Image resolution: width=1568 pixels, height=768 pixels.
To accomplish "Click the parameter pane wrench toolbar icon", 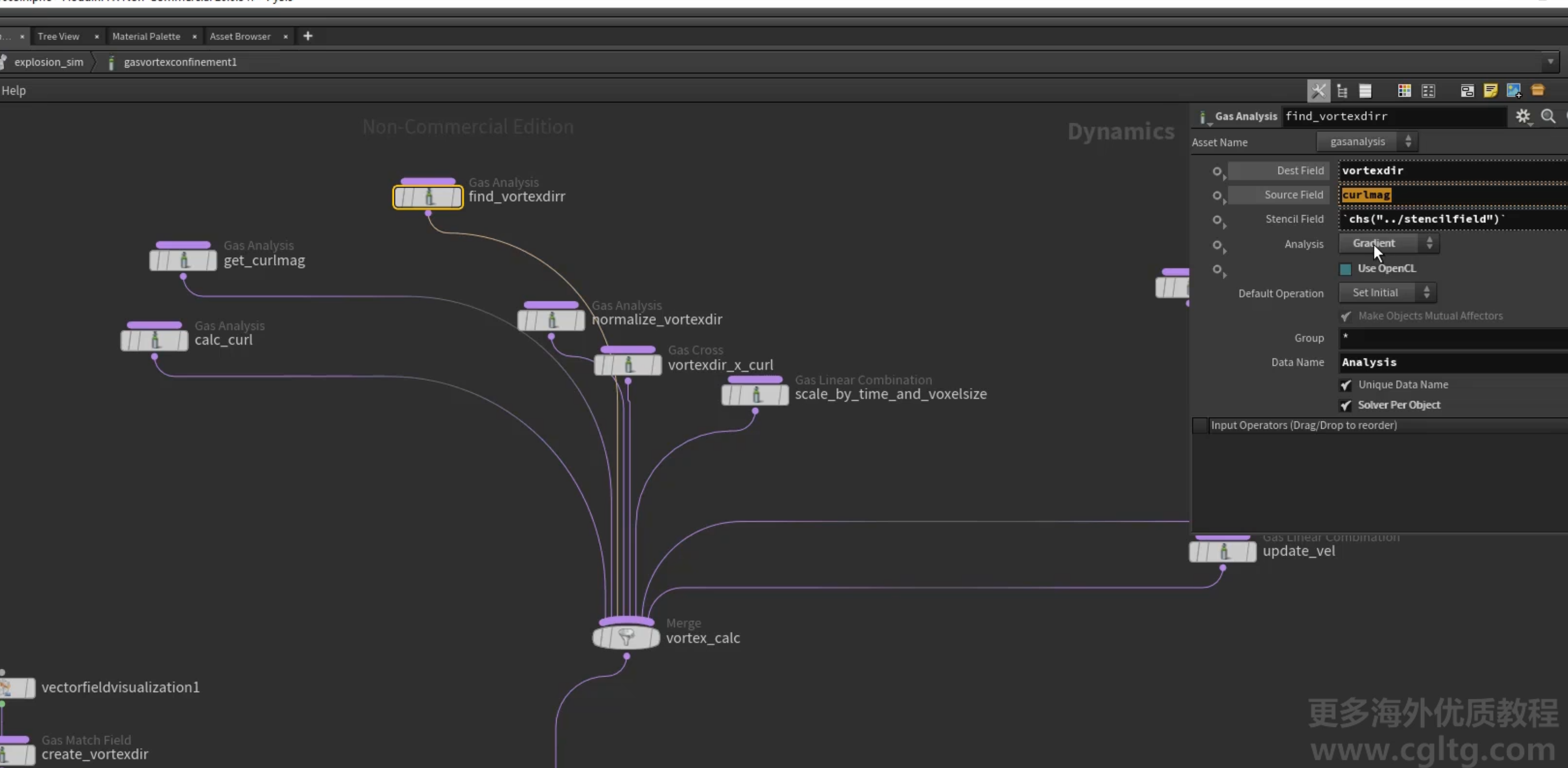I will click(x=1319, y=91).
